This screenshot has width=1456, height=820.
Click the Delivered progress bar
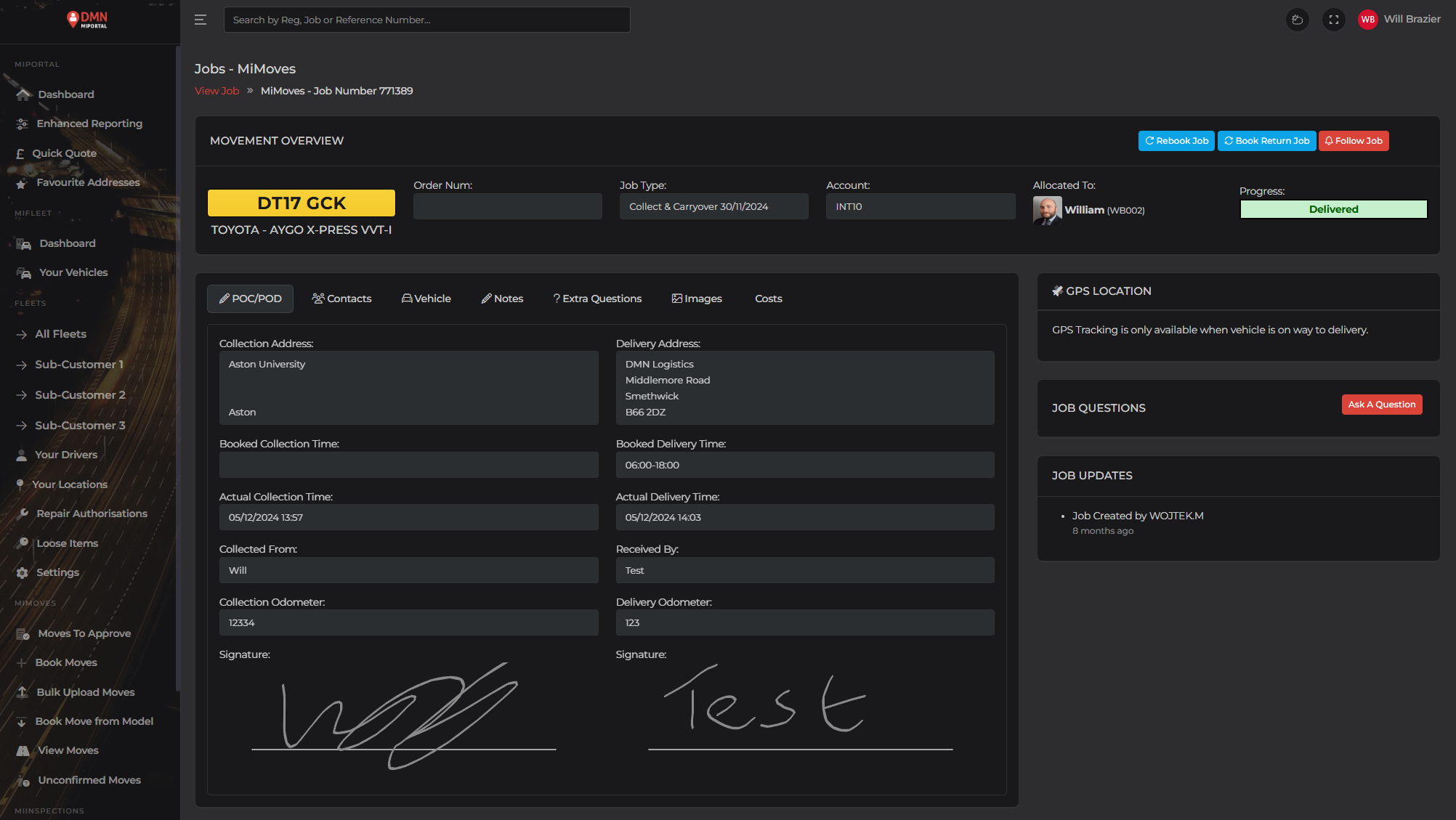click(x=1333, y=209)
